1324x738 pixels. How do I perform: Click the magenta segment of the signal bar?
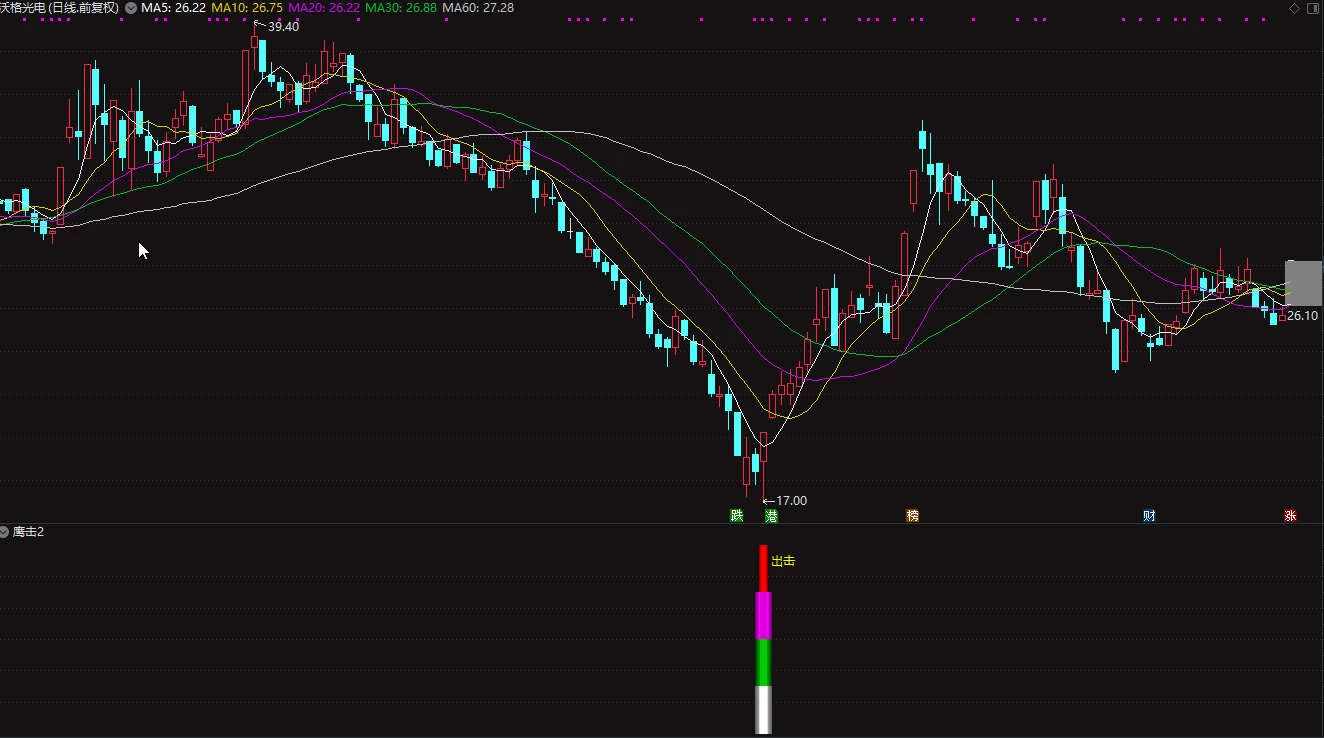763,615
